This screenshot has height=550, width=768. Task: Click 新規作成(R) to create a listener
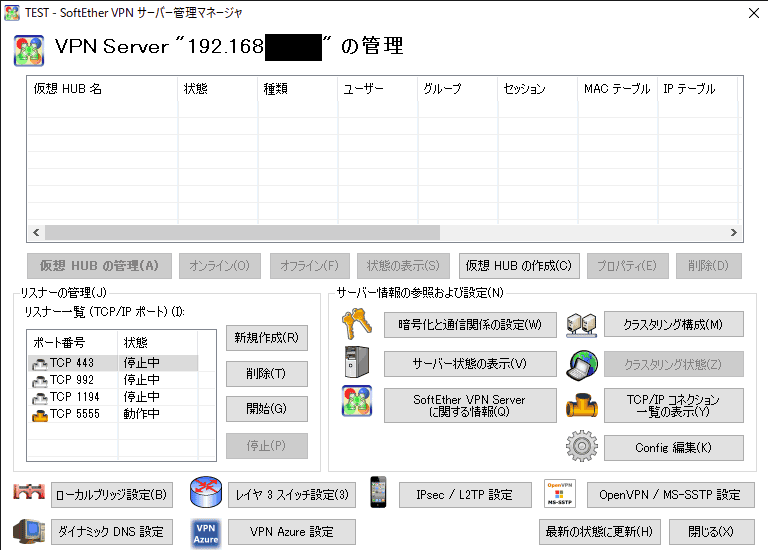(267, 338)
